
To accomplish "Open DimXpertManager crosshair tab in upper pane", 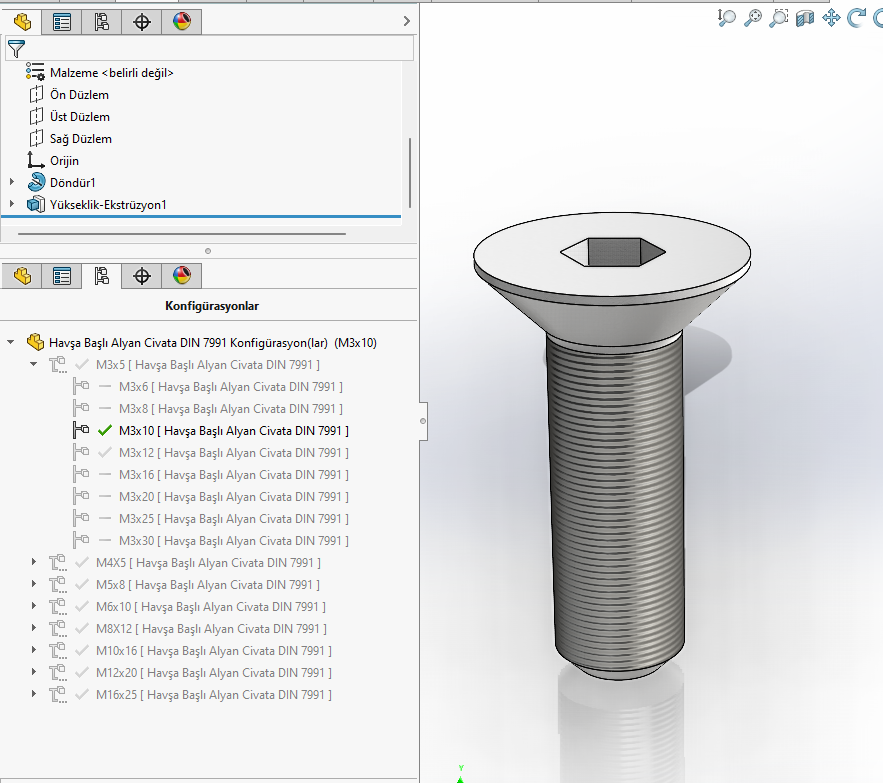I will pos(142,22).
